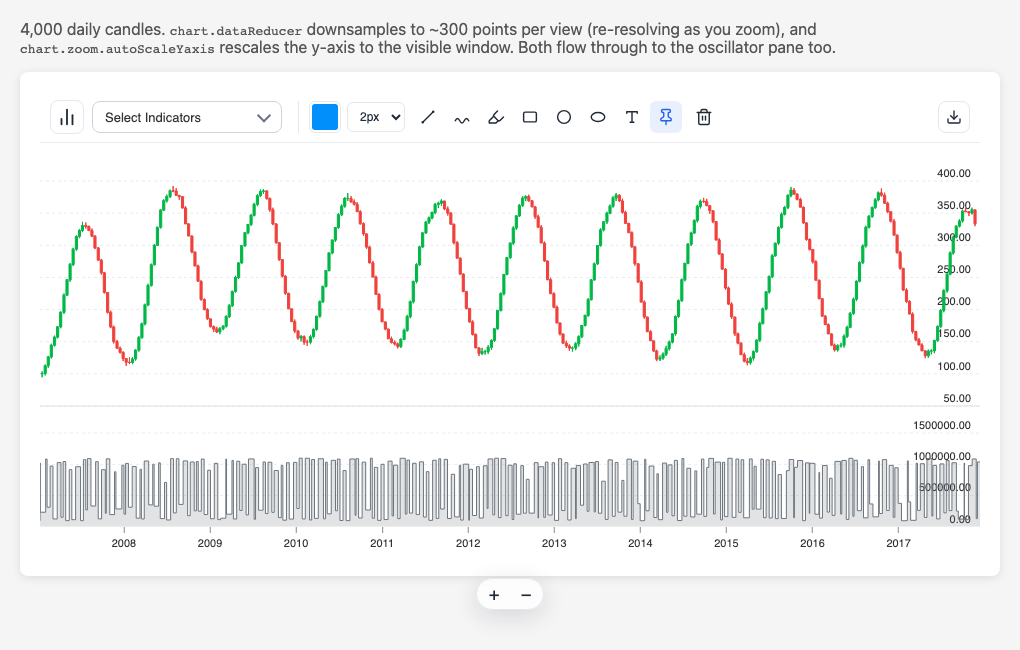Click the 100.00 price axis label

pyautogui.click(x=954, y=366)
